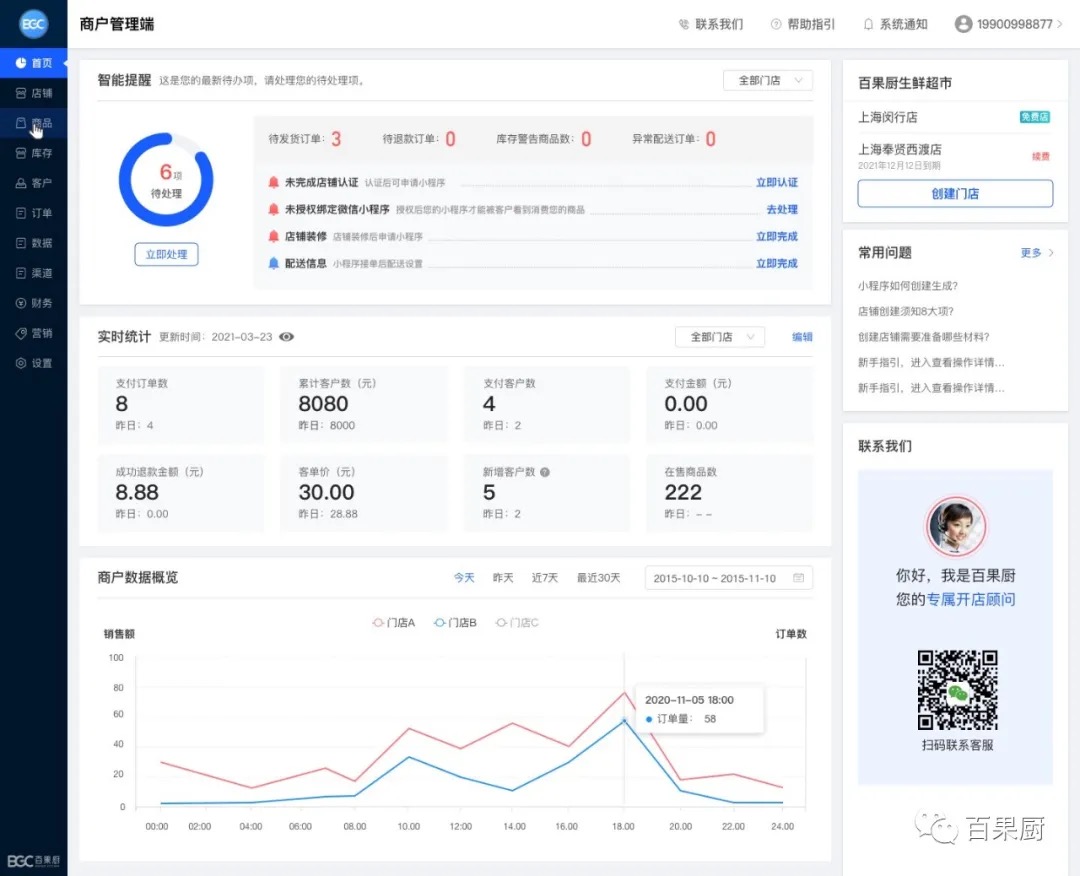Open 订单 orders in sidebar
The width and height of the screenshot is (1080, 876).
coord(34,213)
